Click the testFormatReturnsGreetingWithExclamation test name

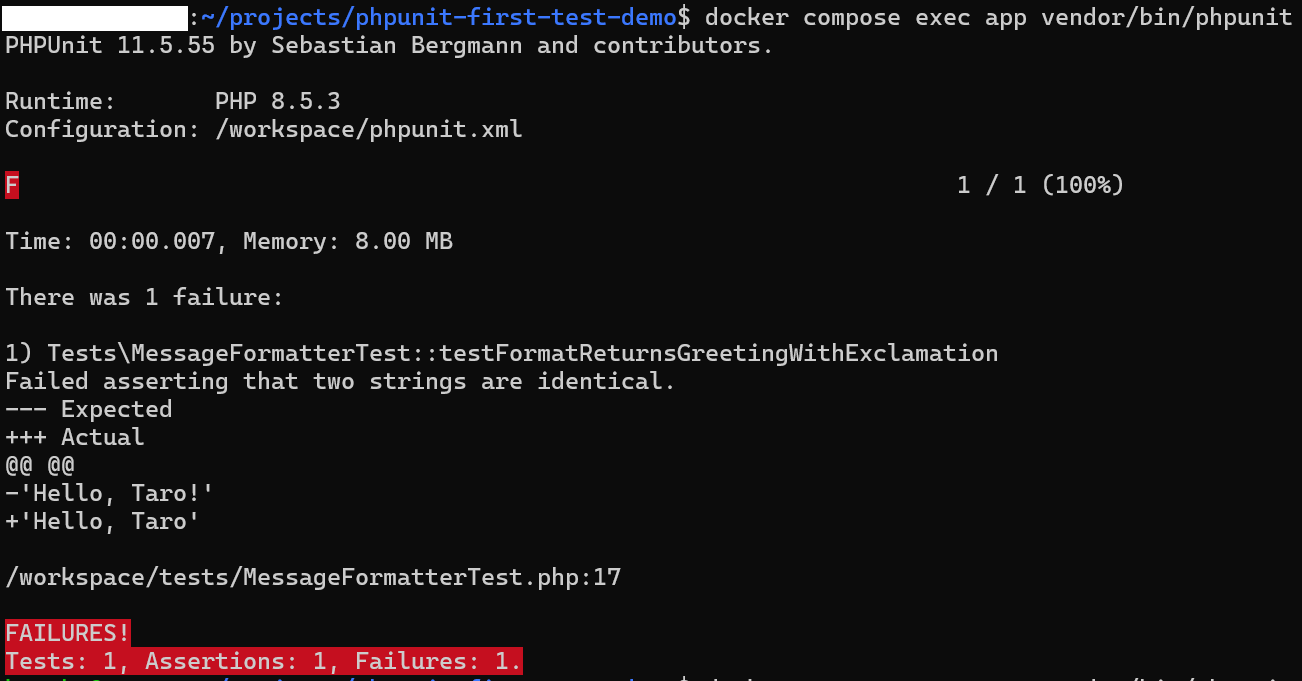click(x=718, y=353)
